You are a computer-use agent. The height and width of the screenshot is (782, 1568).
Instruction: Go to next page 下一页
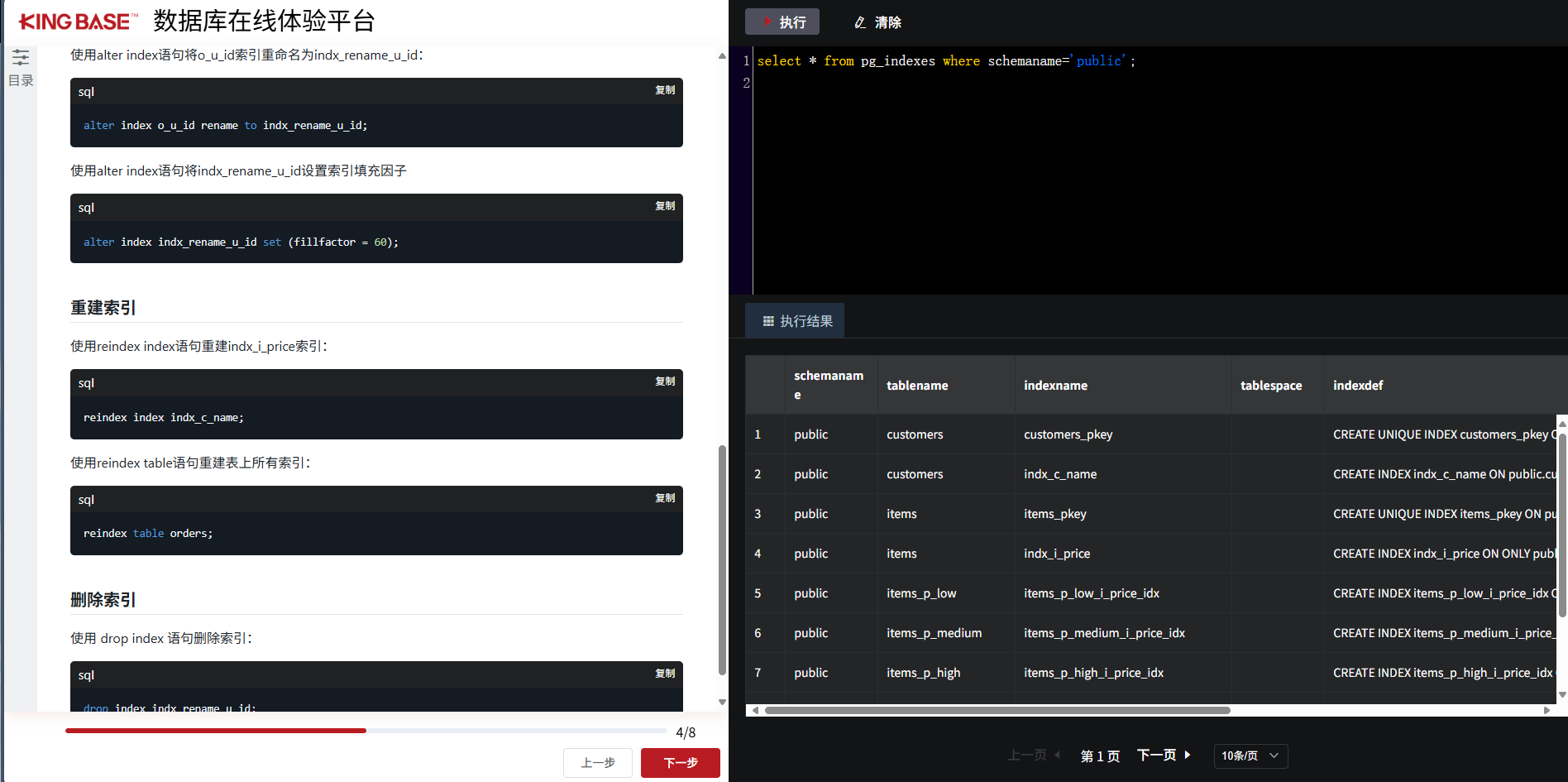coord(1164,755)
